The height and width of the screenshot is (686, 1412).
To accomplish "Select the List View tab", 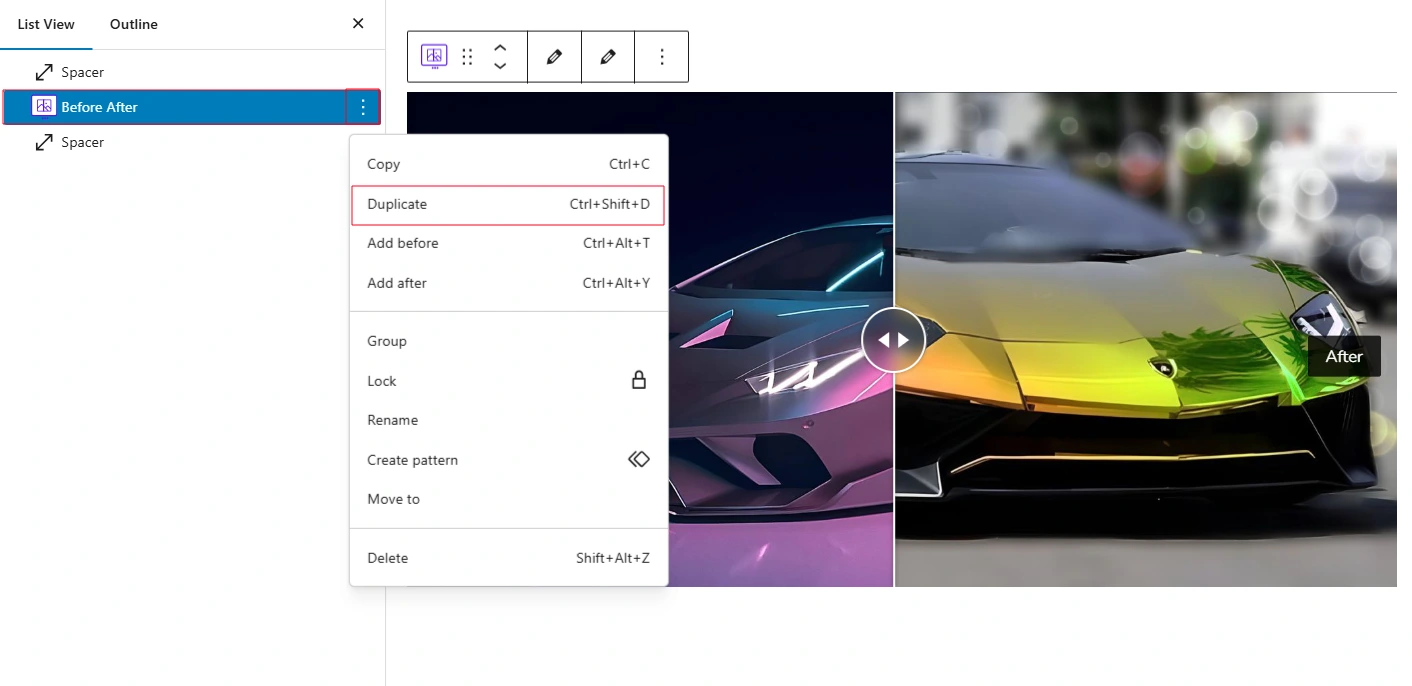I will point(46,24).
